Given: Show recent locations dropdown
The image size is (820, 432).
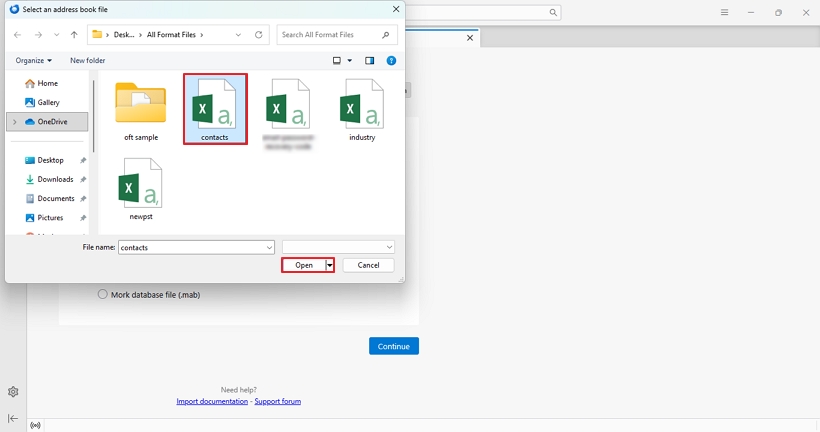Looking at the screenshot, I should [x=56, y=35].
